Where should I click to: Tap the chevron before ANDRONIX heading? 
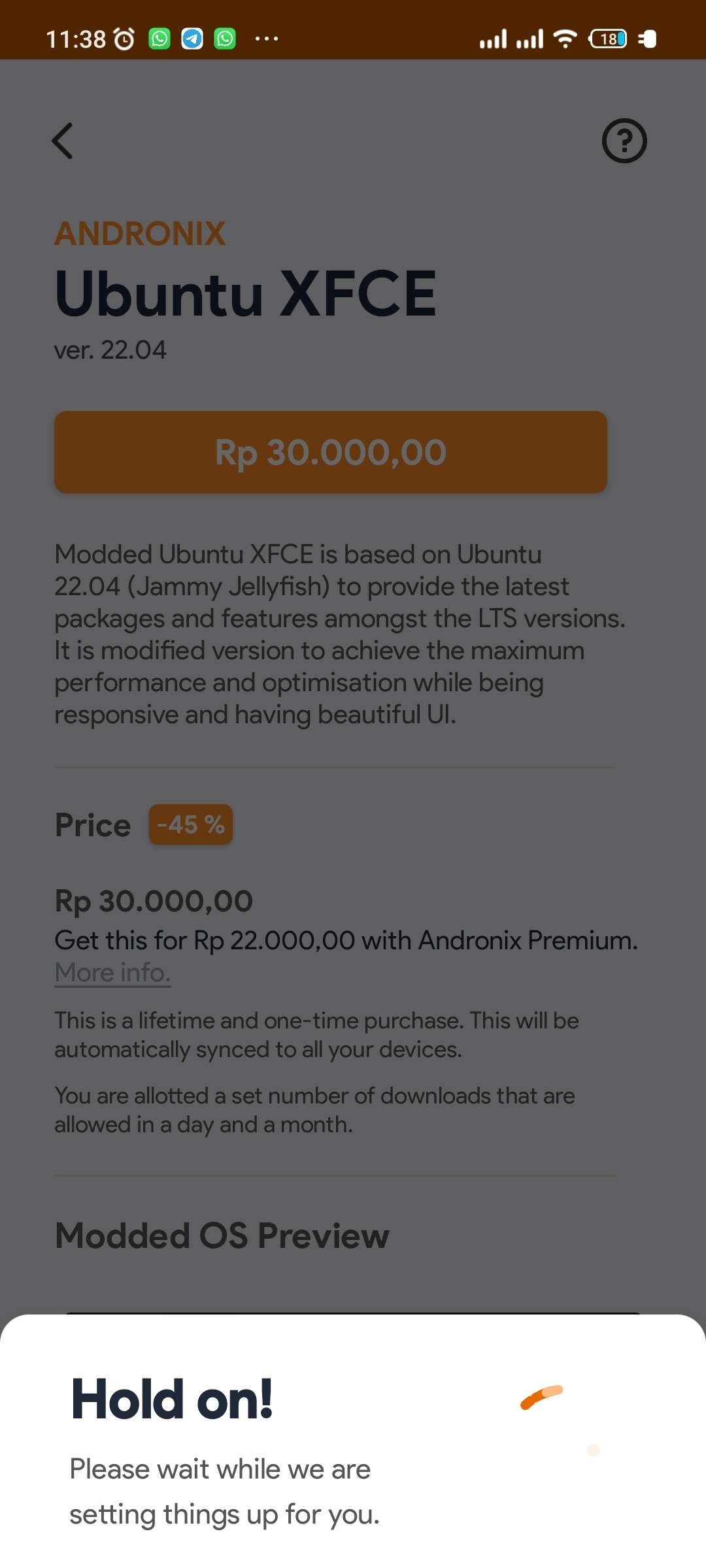point(62,140)
